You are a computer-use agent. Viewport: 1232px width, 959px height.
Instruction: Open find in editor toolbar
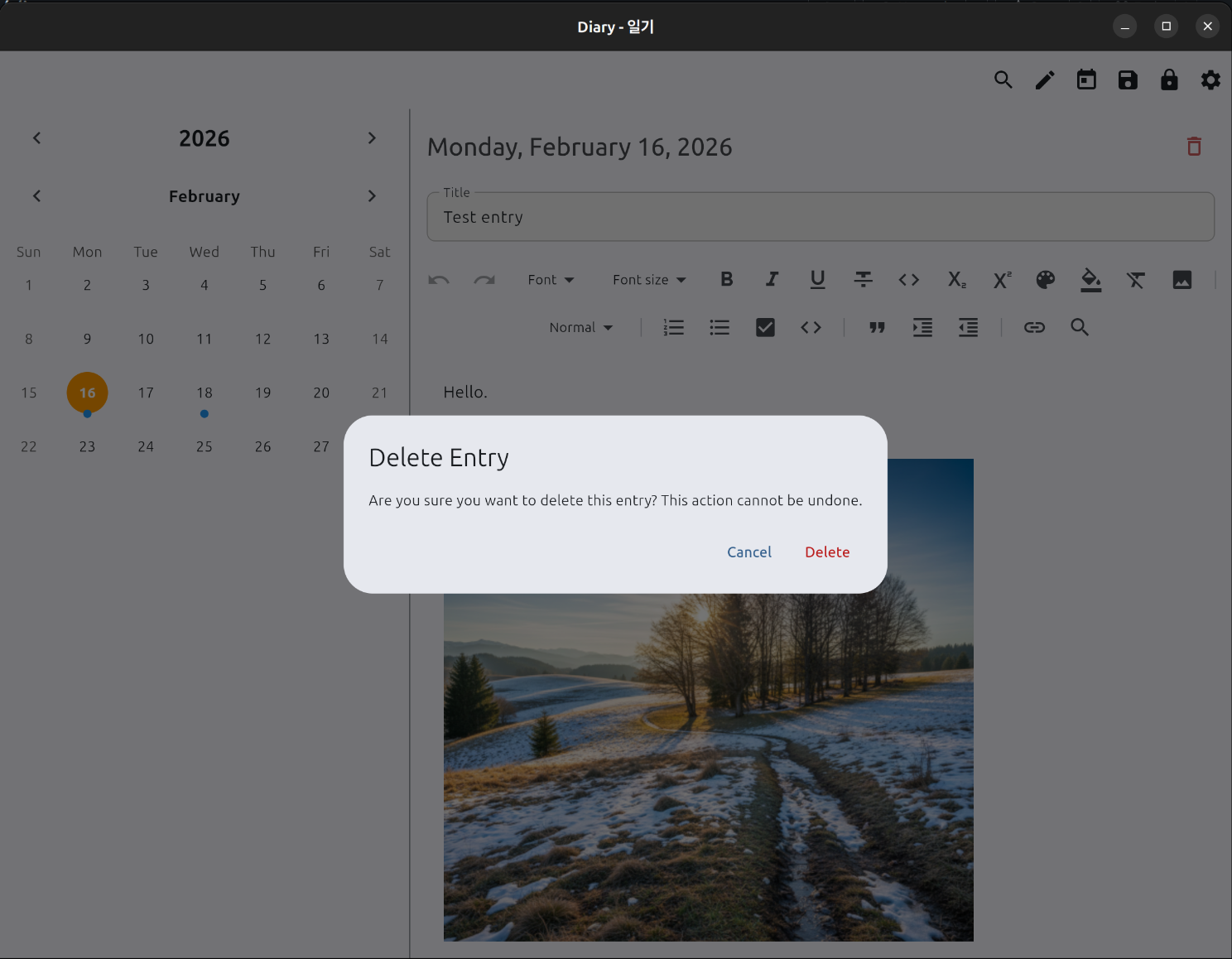point(1080,328)
